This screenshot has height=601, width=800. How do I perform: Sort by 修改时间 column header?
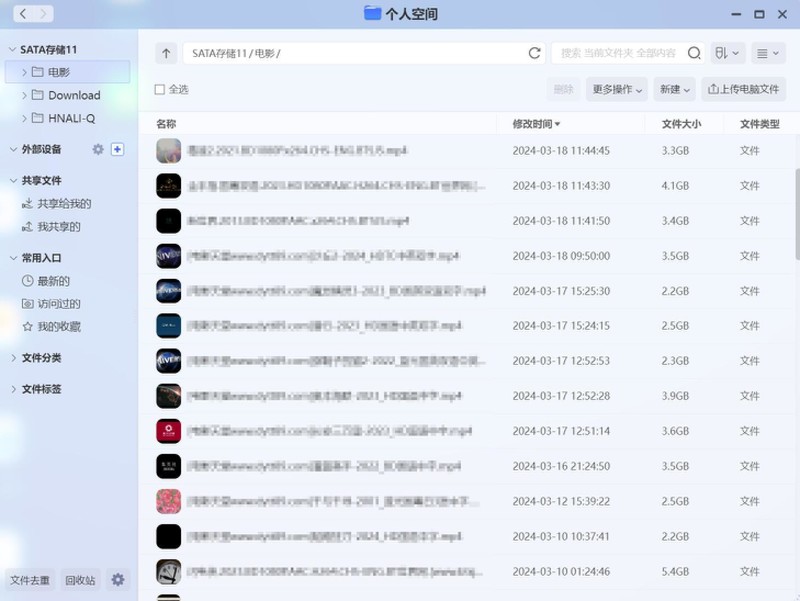[x=536, y=124]
